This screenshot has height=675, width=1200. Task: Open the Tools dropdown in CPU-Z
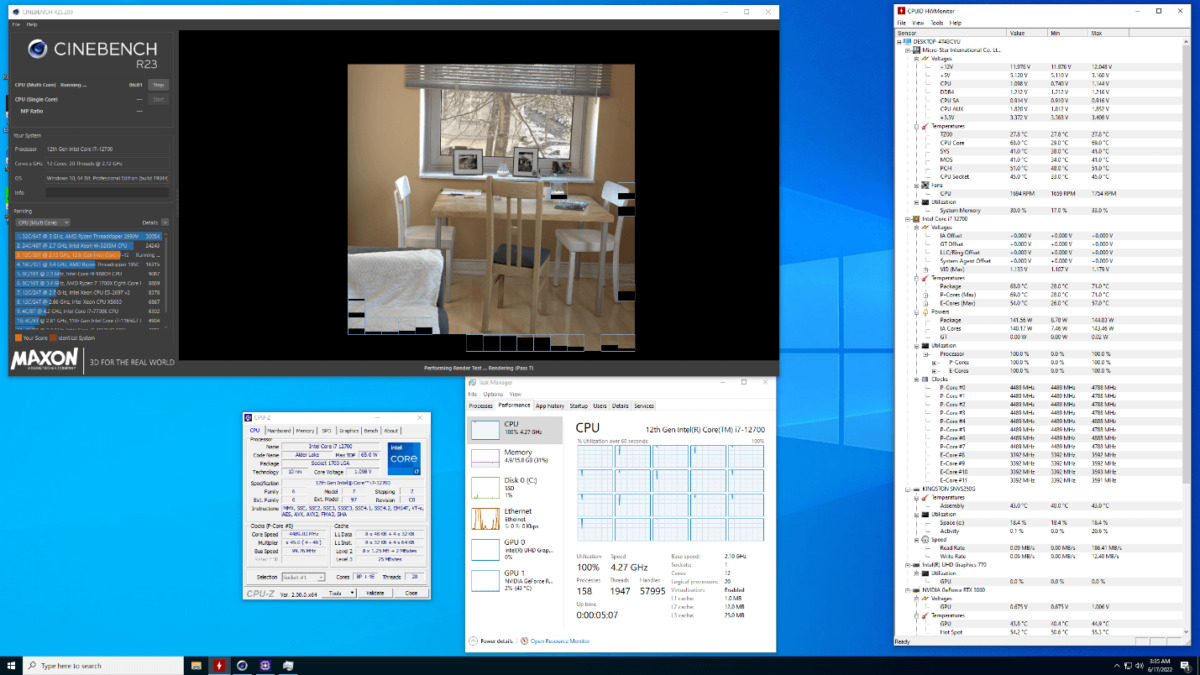(x=341, y=593)
